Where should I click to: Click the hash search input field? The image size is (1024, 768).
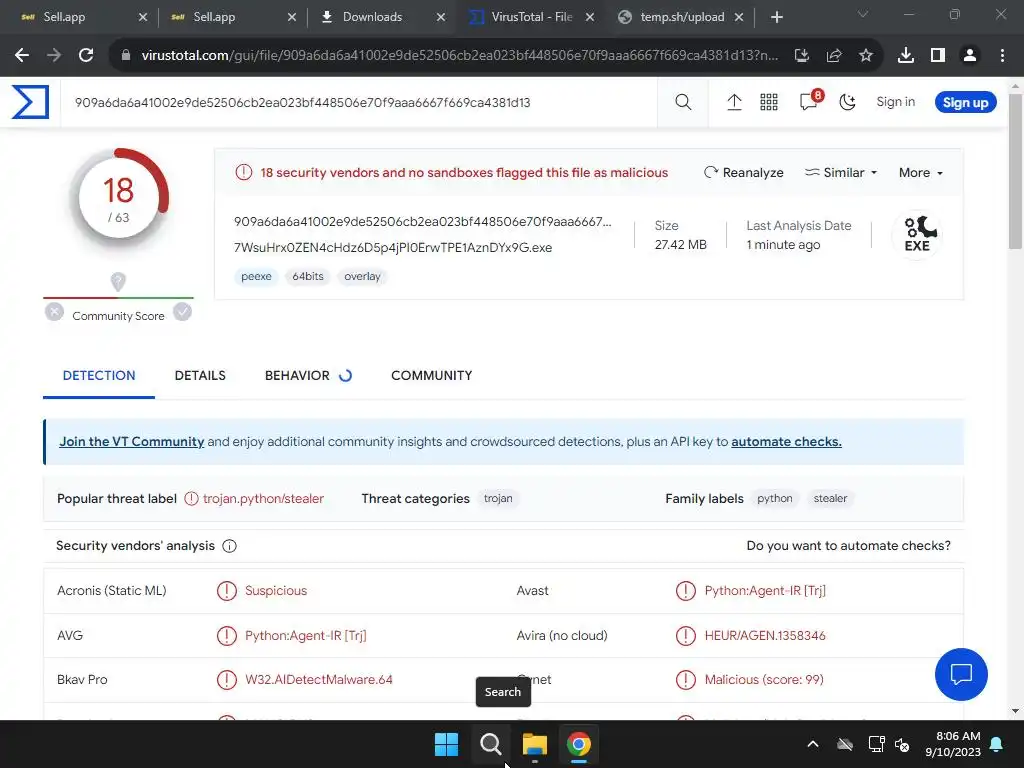(359, 103)
